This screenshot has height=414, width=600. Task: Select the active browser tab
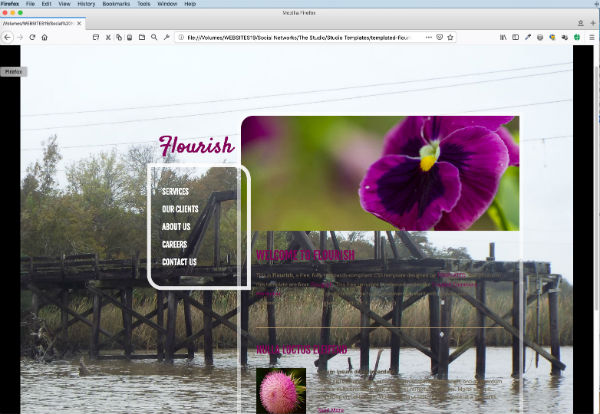[x=42, y=23]
